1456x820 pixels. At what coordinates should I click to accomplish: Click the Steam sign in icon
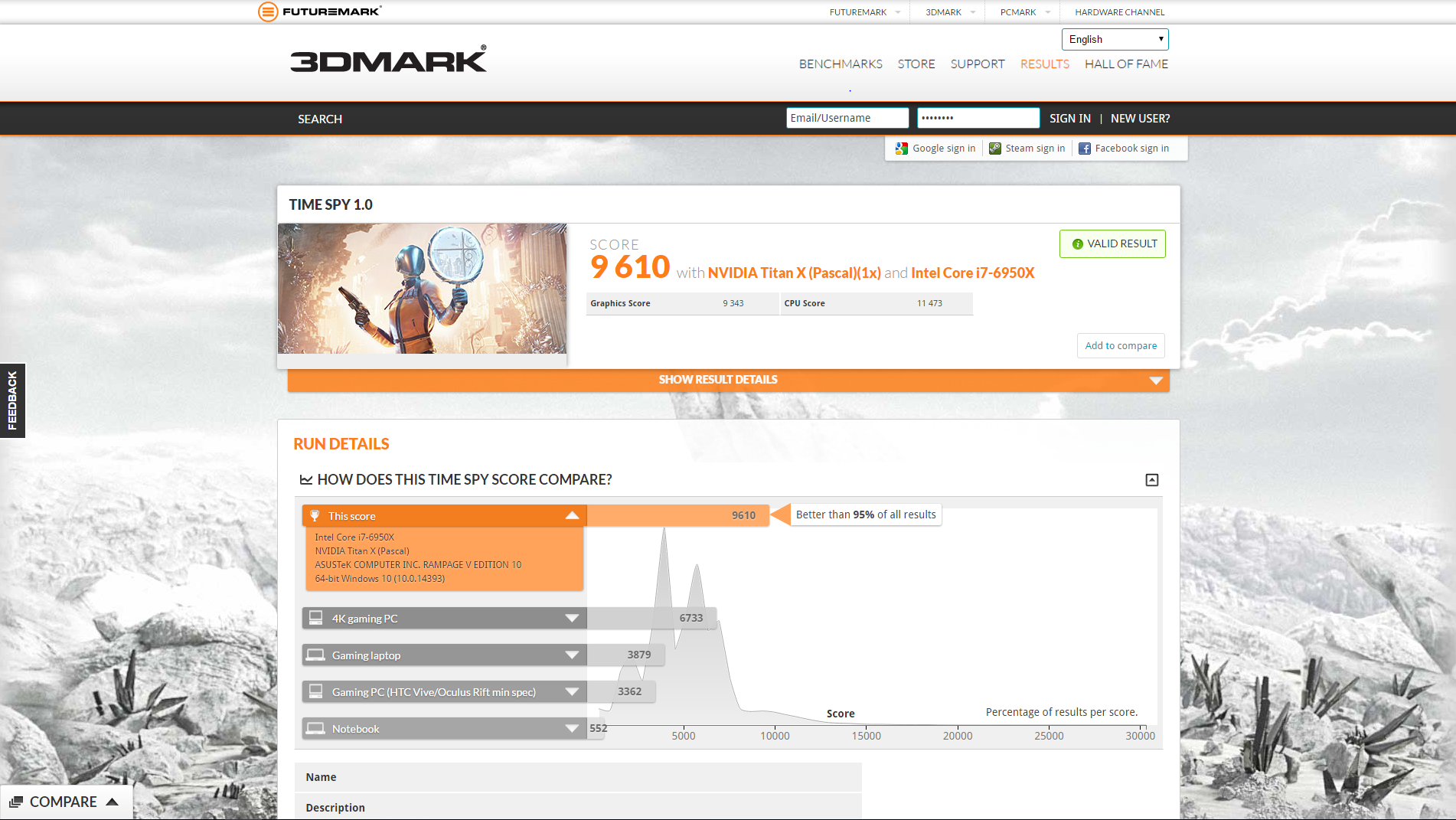pyautogui.click(x=995, y=149)
